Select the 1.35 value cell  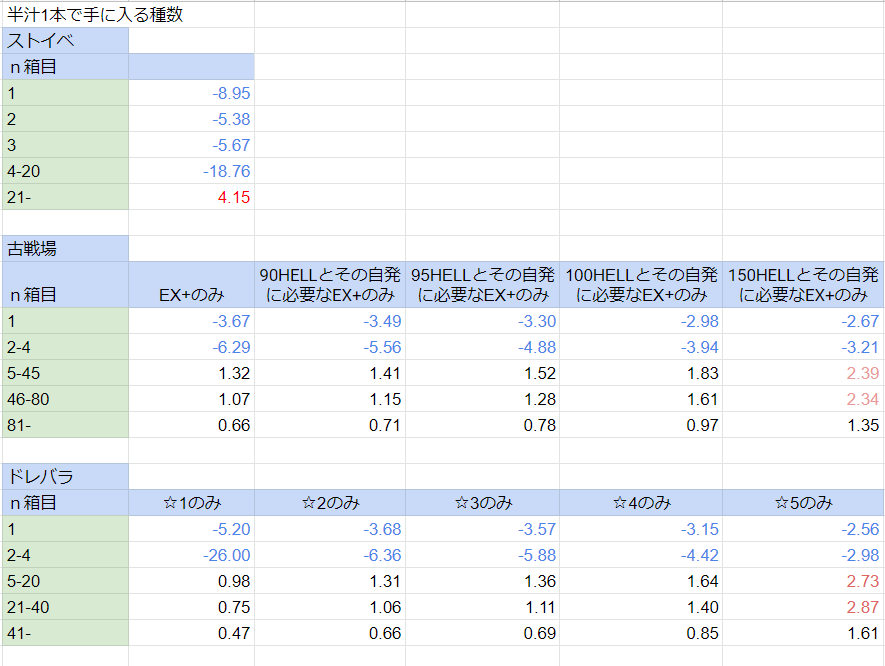[803, 424]
